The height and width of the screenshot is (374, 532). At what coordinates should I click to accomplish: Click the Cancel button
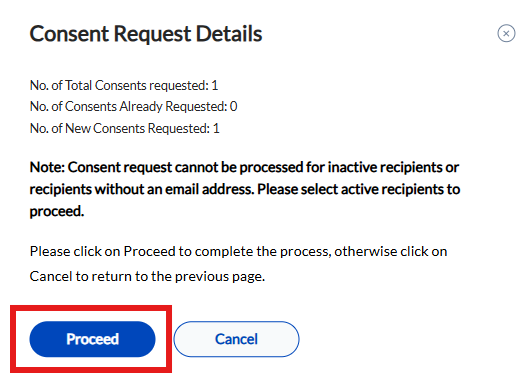[x=236, y=339]
